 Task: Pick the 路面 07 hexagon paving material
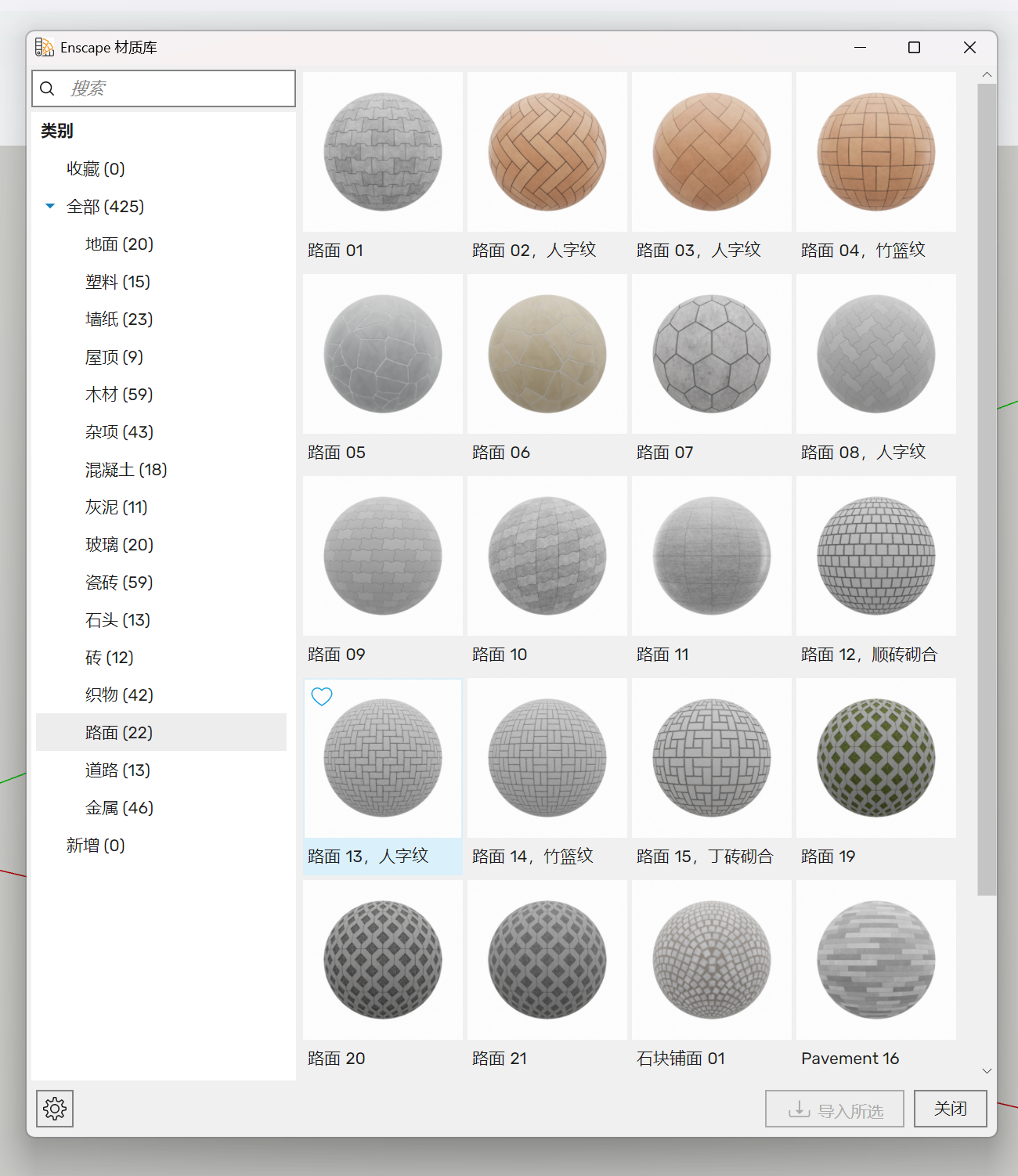(712, 354)
